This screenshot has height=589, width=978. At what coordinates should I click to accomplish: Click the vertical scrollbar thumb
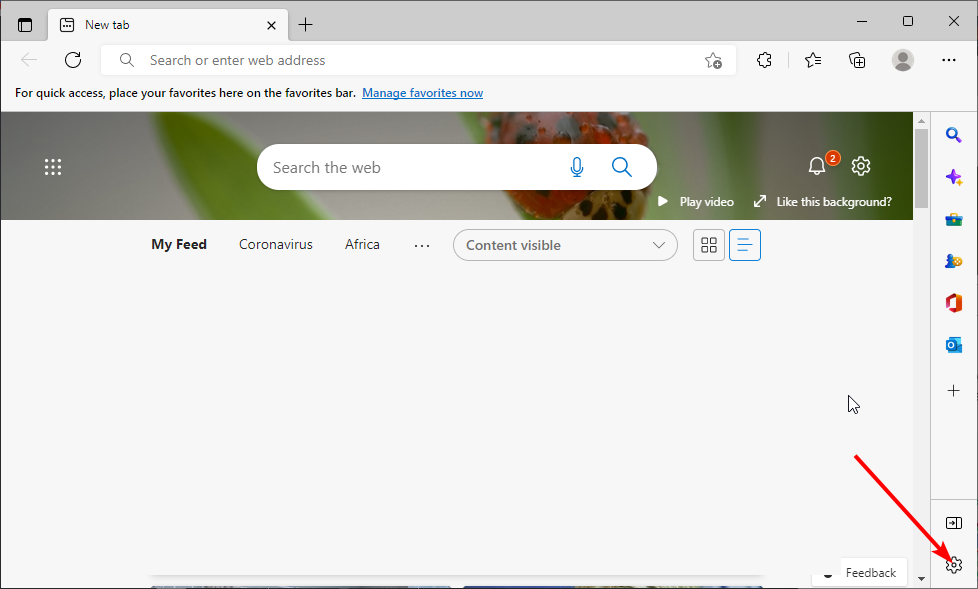click(921, 168)
